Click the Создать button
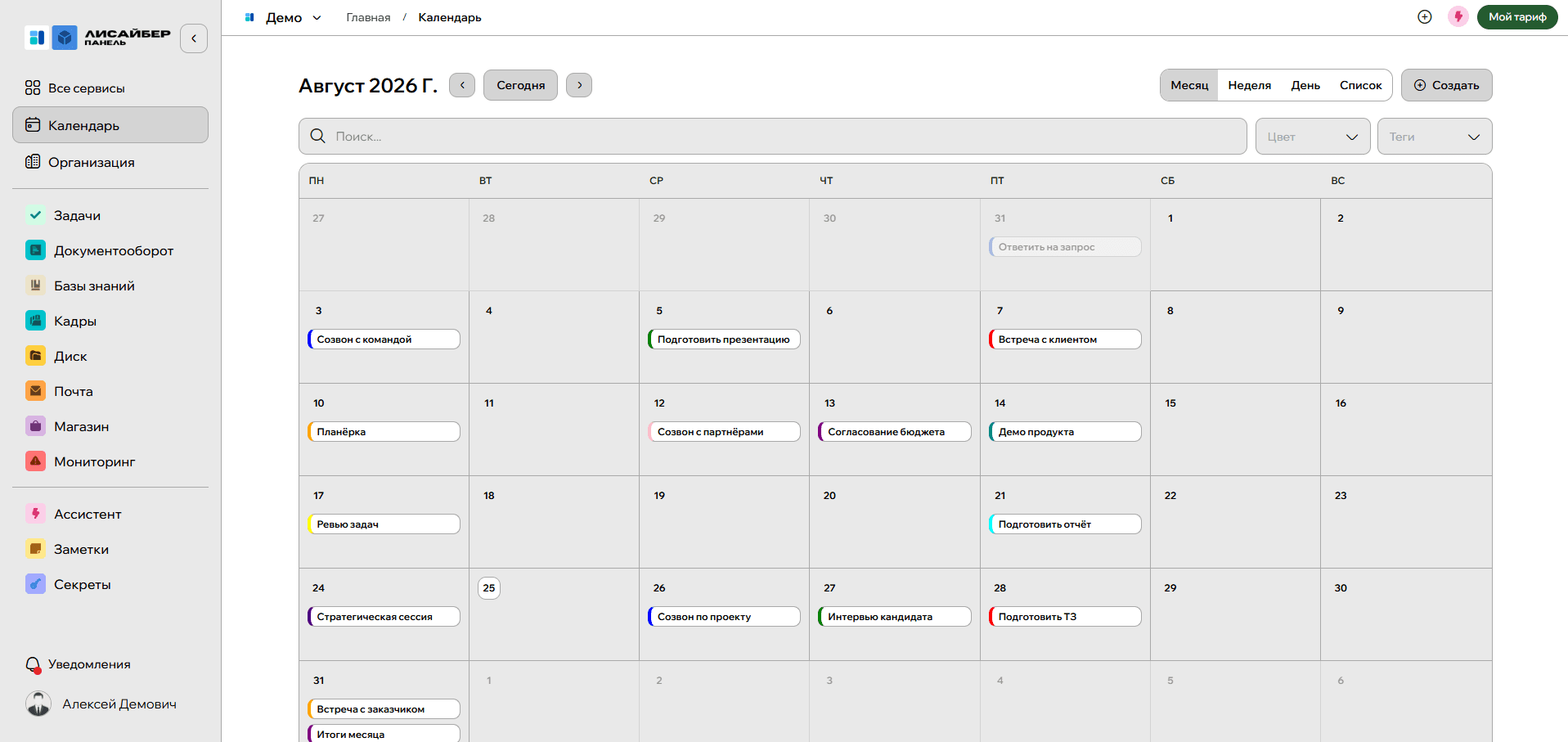The image size is (1568, 742). click(x=1446, y=85)
